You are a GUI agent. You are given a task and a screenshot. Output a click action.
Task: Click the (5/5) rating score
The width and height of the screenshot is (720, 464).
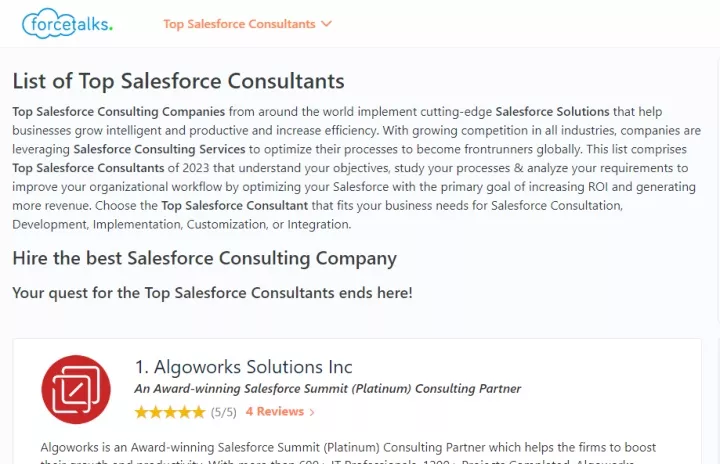point(224,413)
